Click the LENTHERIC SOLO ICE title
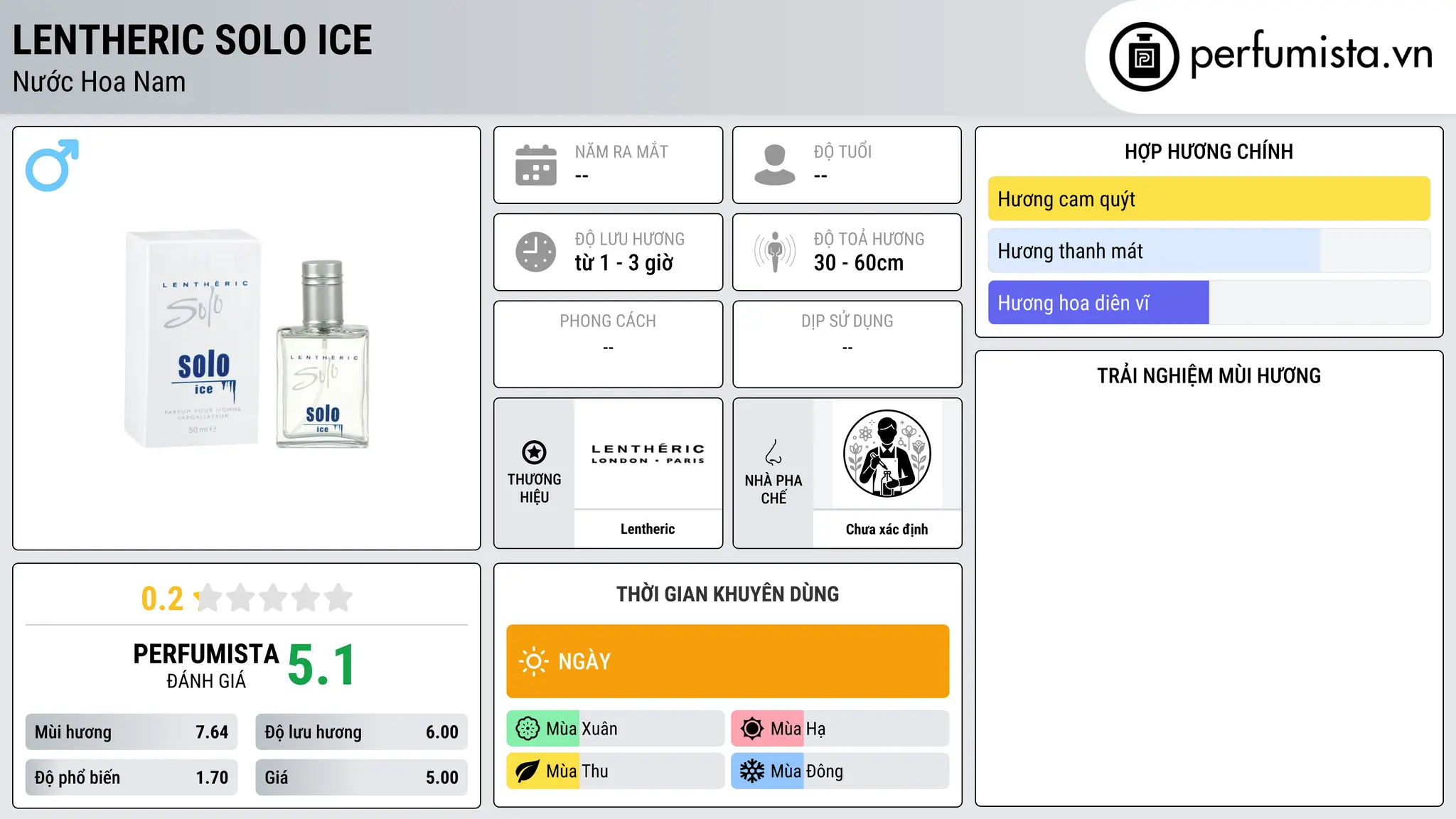Viewport: 1456px width, 819px height. [x=193, y=40]
